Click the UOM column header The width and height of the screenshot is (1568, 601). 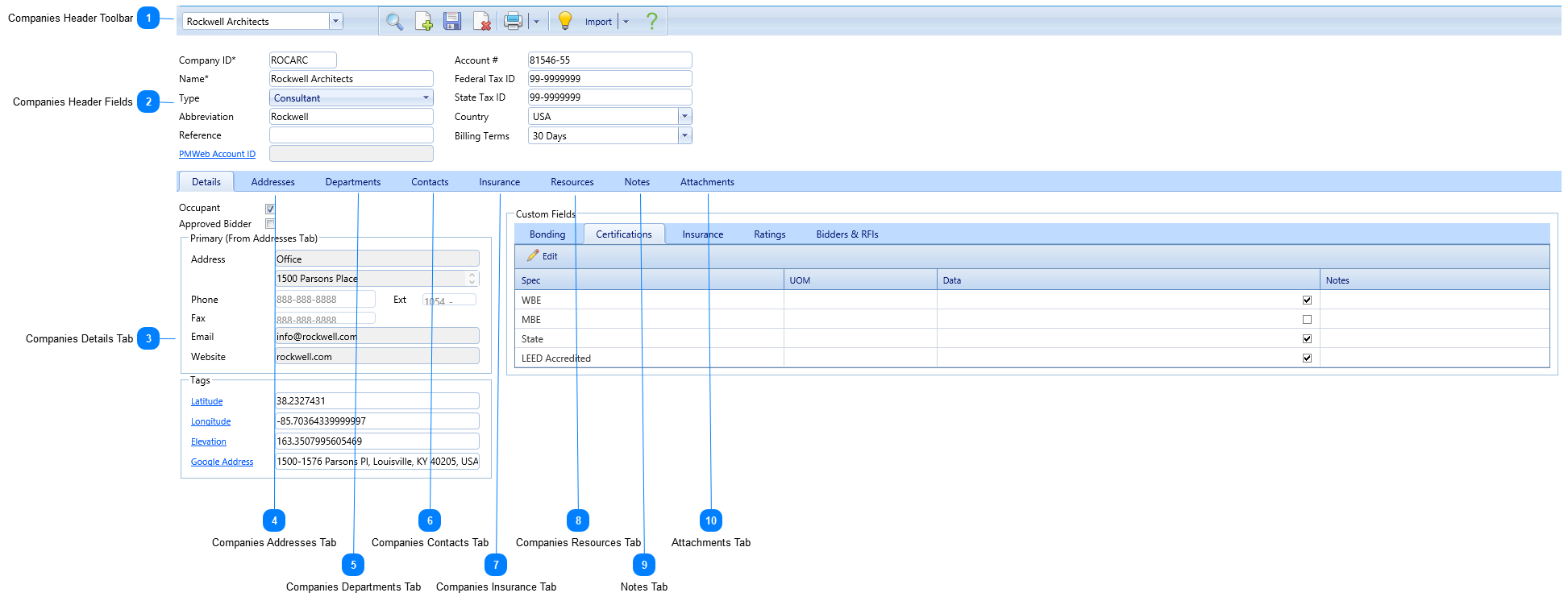[860, 280]
